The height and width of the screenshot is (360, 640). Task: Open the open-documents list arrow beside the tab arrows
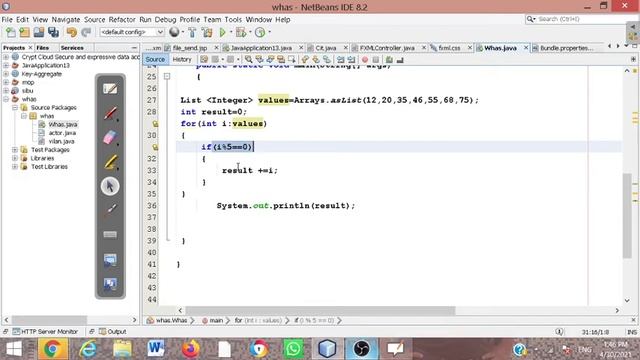click(627, 46)
